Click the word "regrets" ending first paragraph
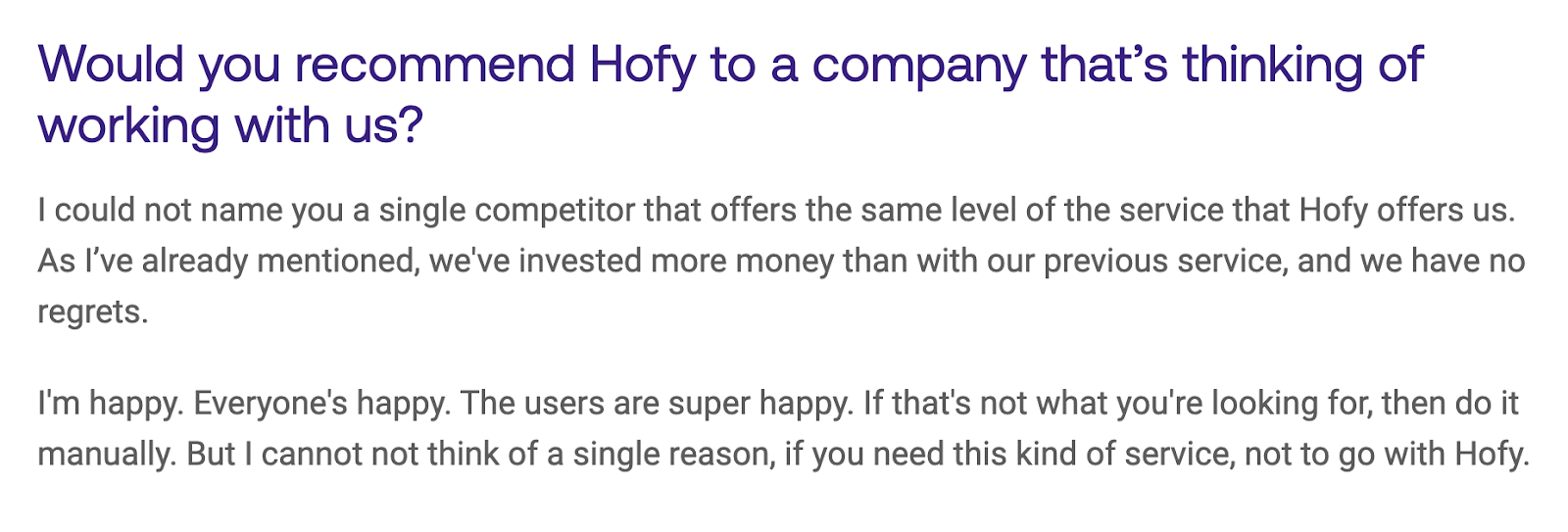The image size is (1568, 532). point(89,313)
